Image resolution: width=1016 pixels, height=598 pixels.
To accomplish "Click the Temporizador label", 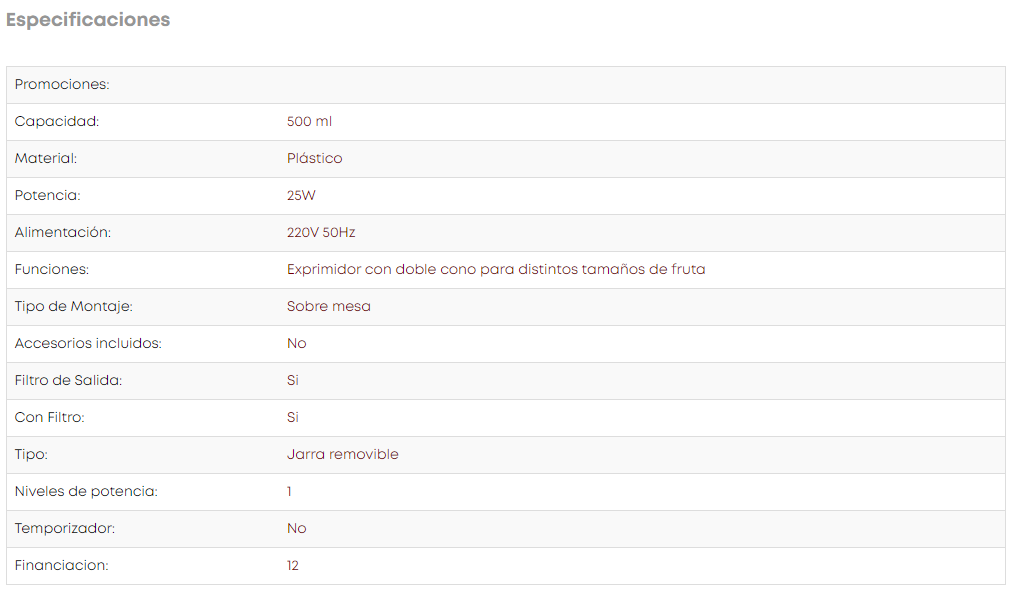I will (65, 527).
